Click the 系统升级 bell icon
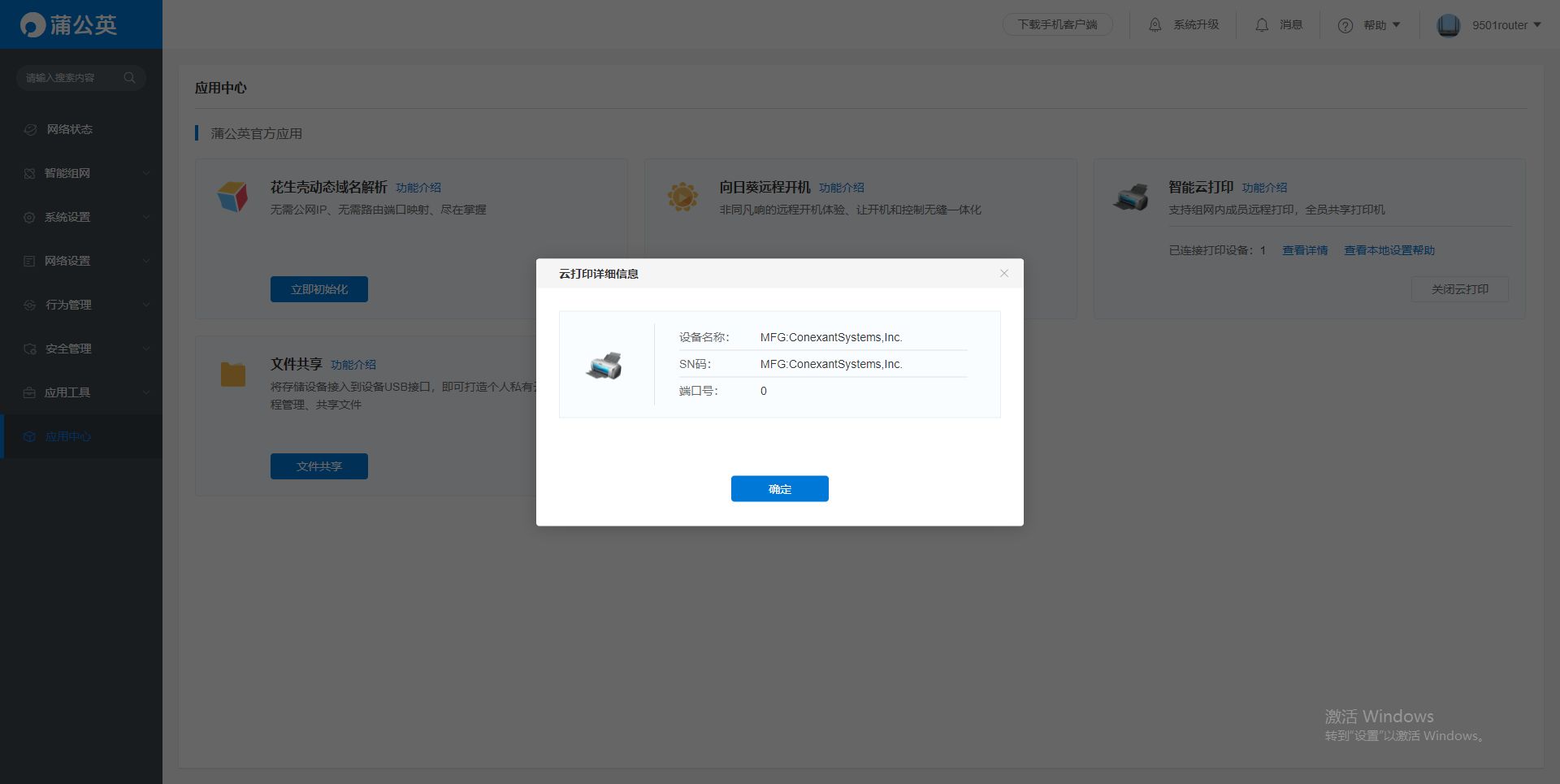This screenshot has width=1560, height=784. [x=1155, y=25]
